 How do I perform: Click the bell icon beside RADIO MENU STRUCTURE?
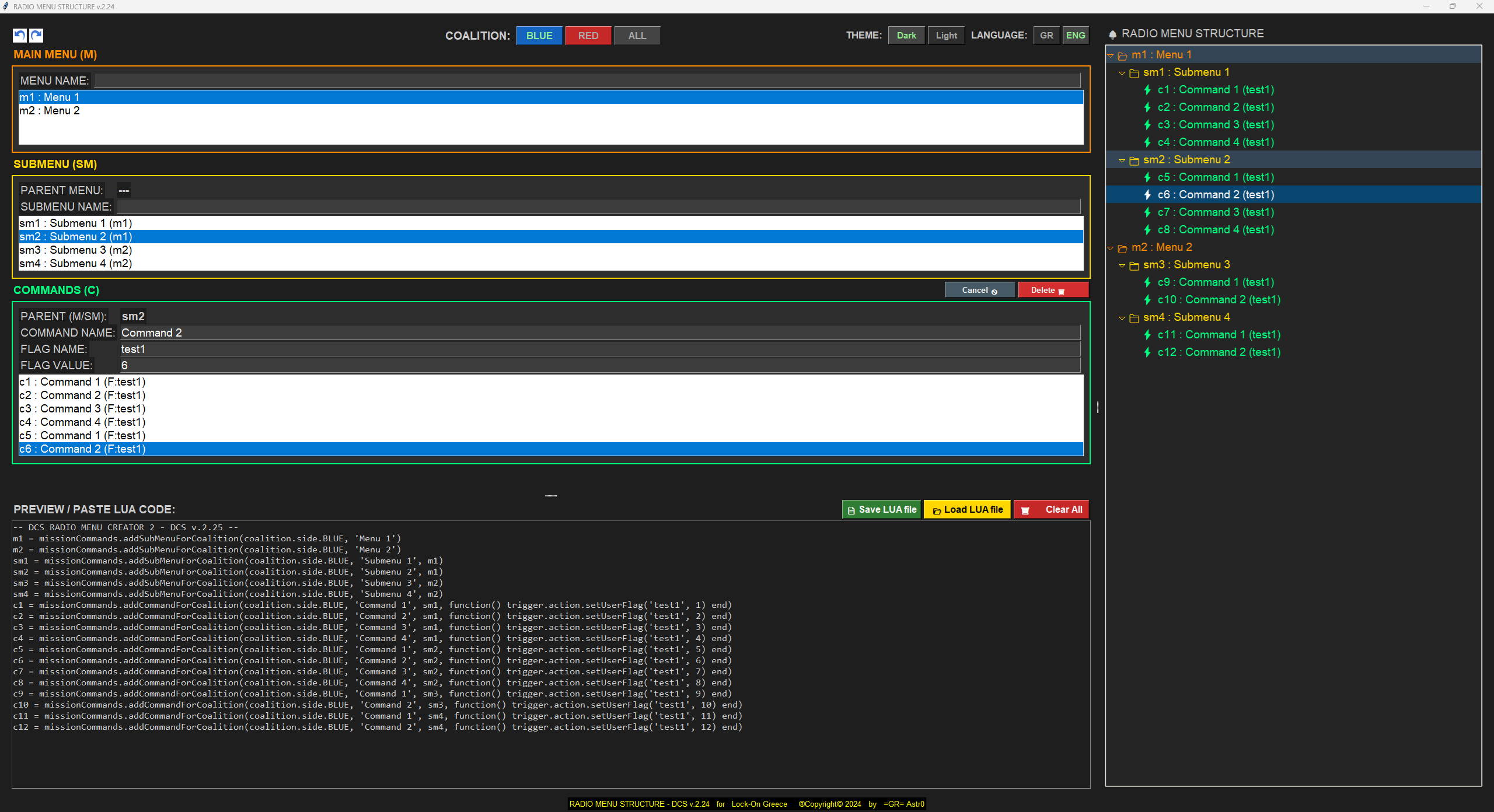point(1112,35)
